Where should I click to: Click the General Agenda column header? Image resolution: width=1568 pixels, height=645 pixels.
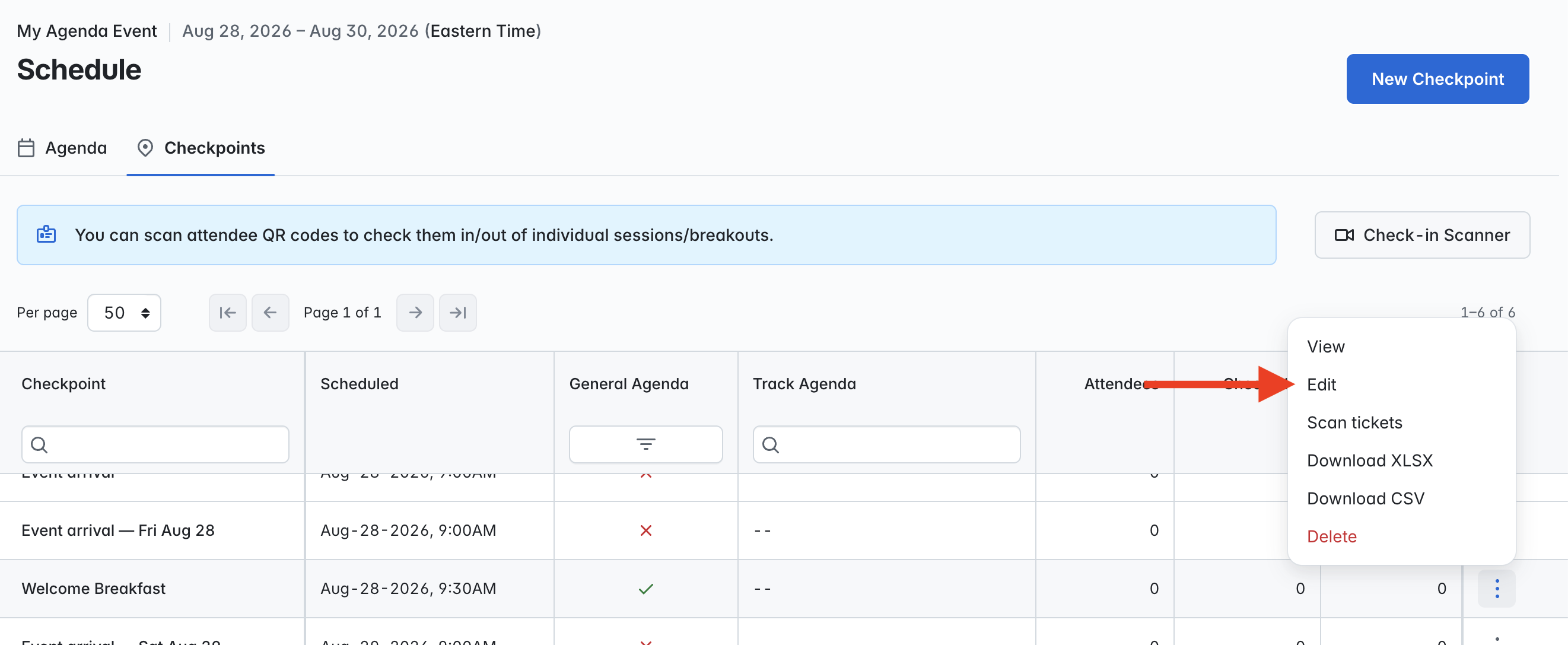click(x=629, y=385)
